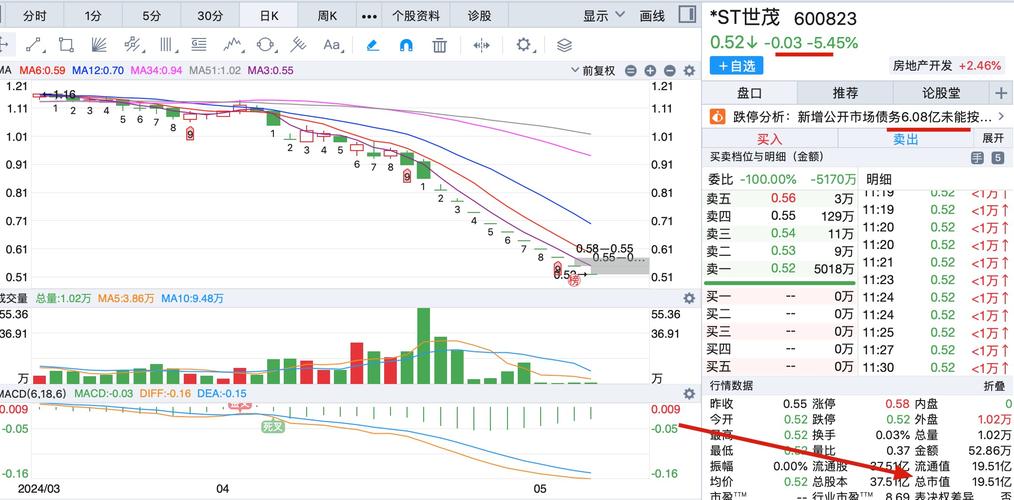Image resolution: width=1014 pixels, height=500 pixels.
Task: Switch to the 论股堂 tab
Action: pos(940,93)
